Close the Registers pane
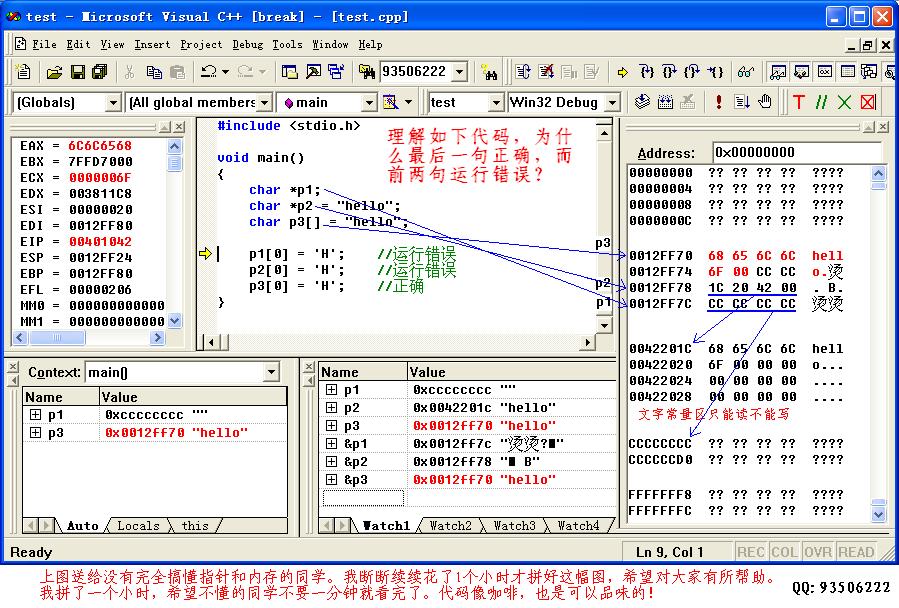This screenshot has height=608, width=899. click(179, 127)
